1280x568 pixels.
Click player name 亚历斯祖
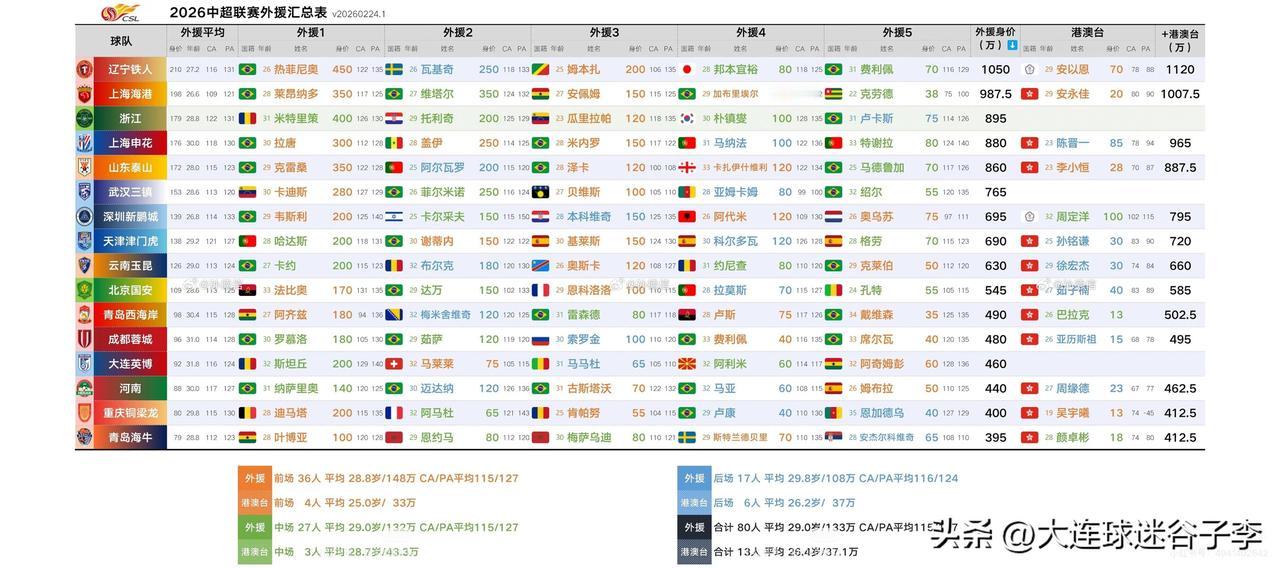[1076, 339]
